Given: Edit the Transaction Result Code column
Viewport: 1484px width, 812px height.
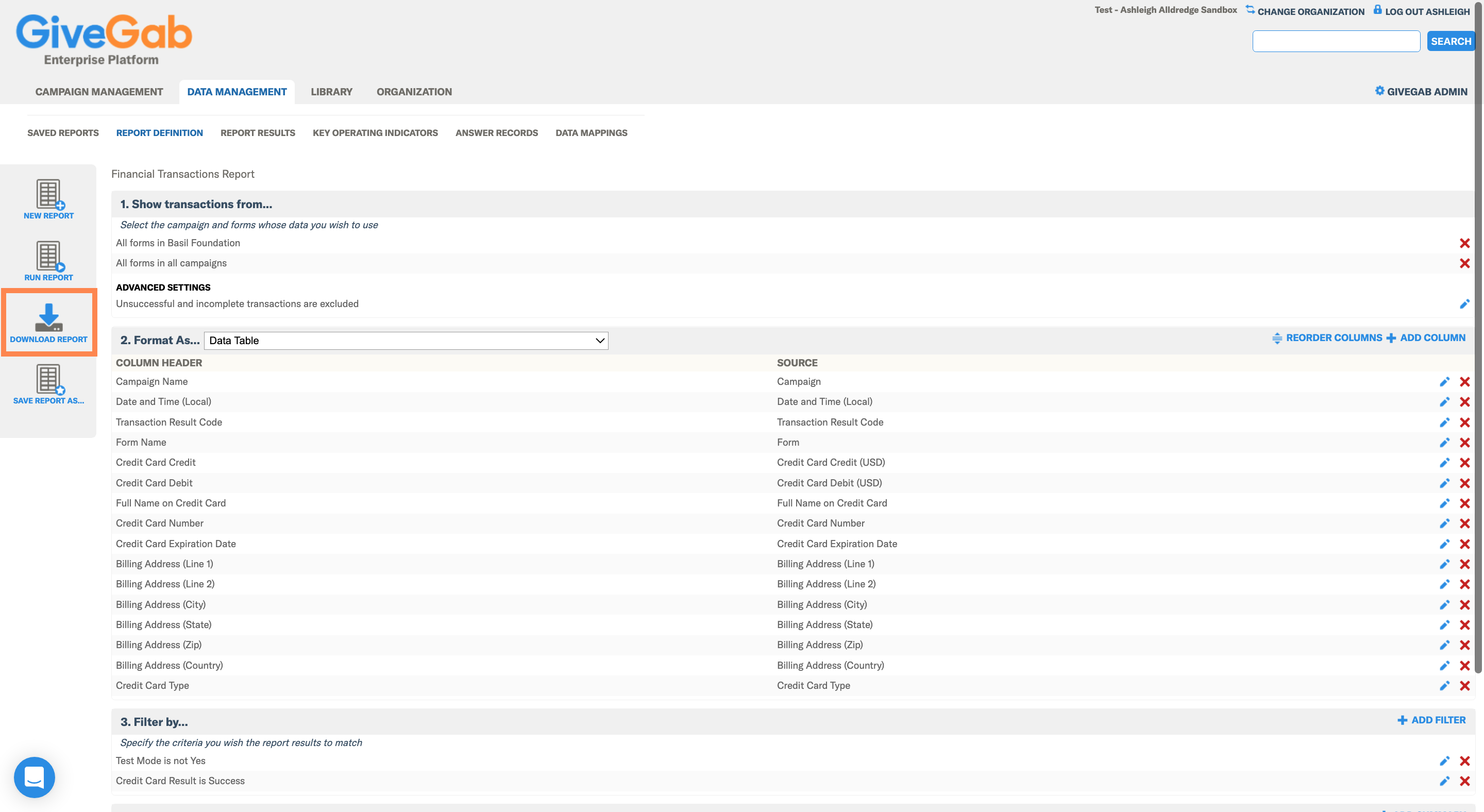Looking at the screenshot, I should [x=1444, y=422].
